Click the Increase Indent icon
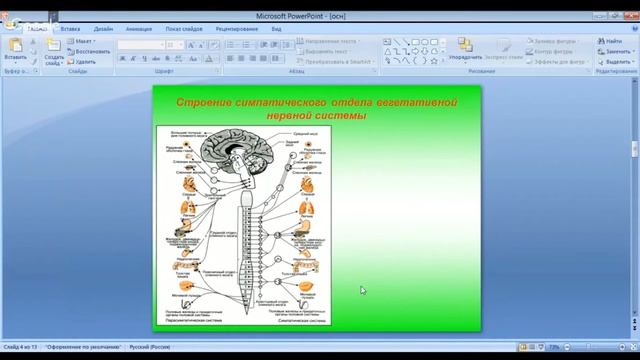 [274, 45]
